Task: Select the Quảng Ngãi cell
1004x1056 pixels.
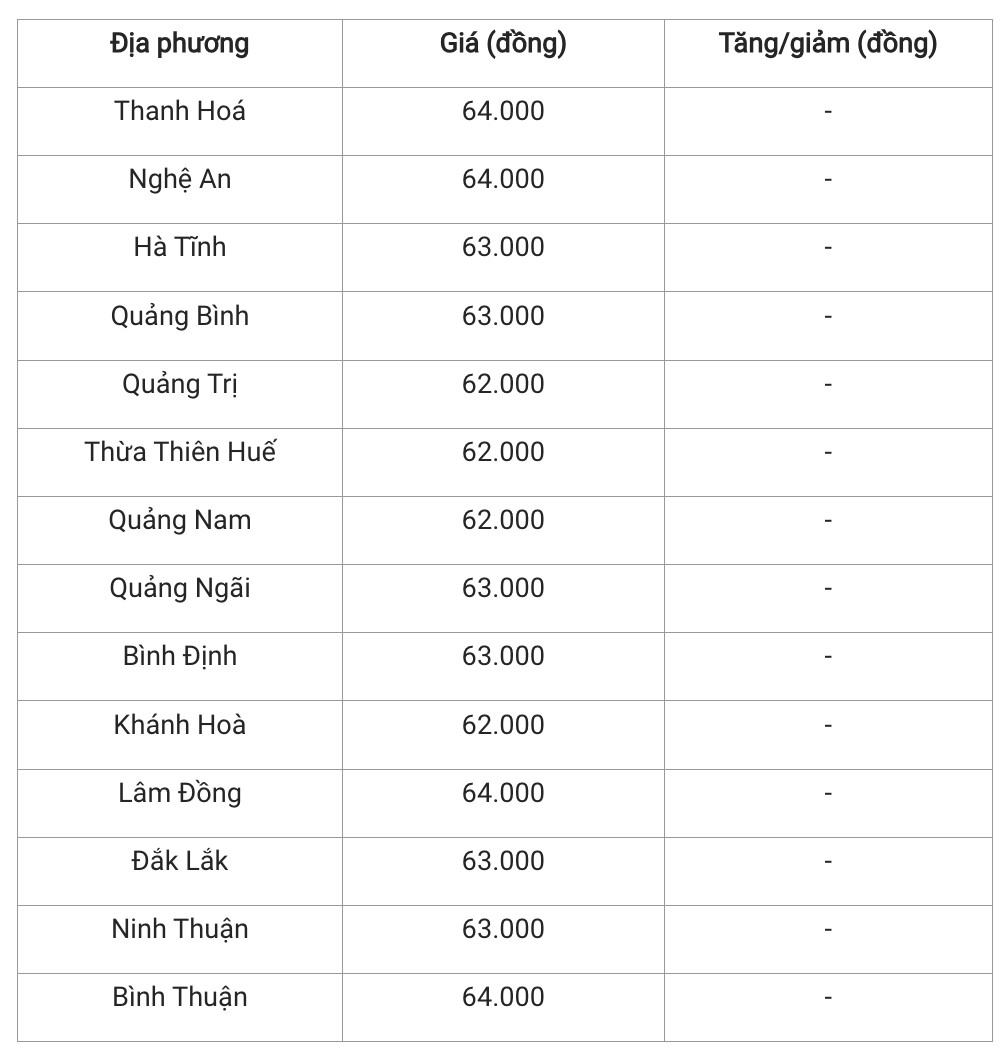Action: point(180,588)
